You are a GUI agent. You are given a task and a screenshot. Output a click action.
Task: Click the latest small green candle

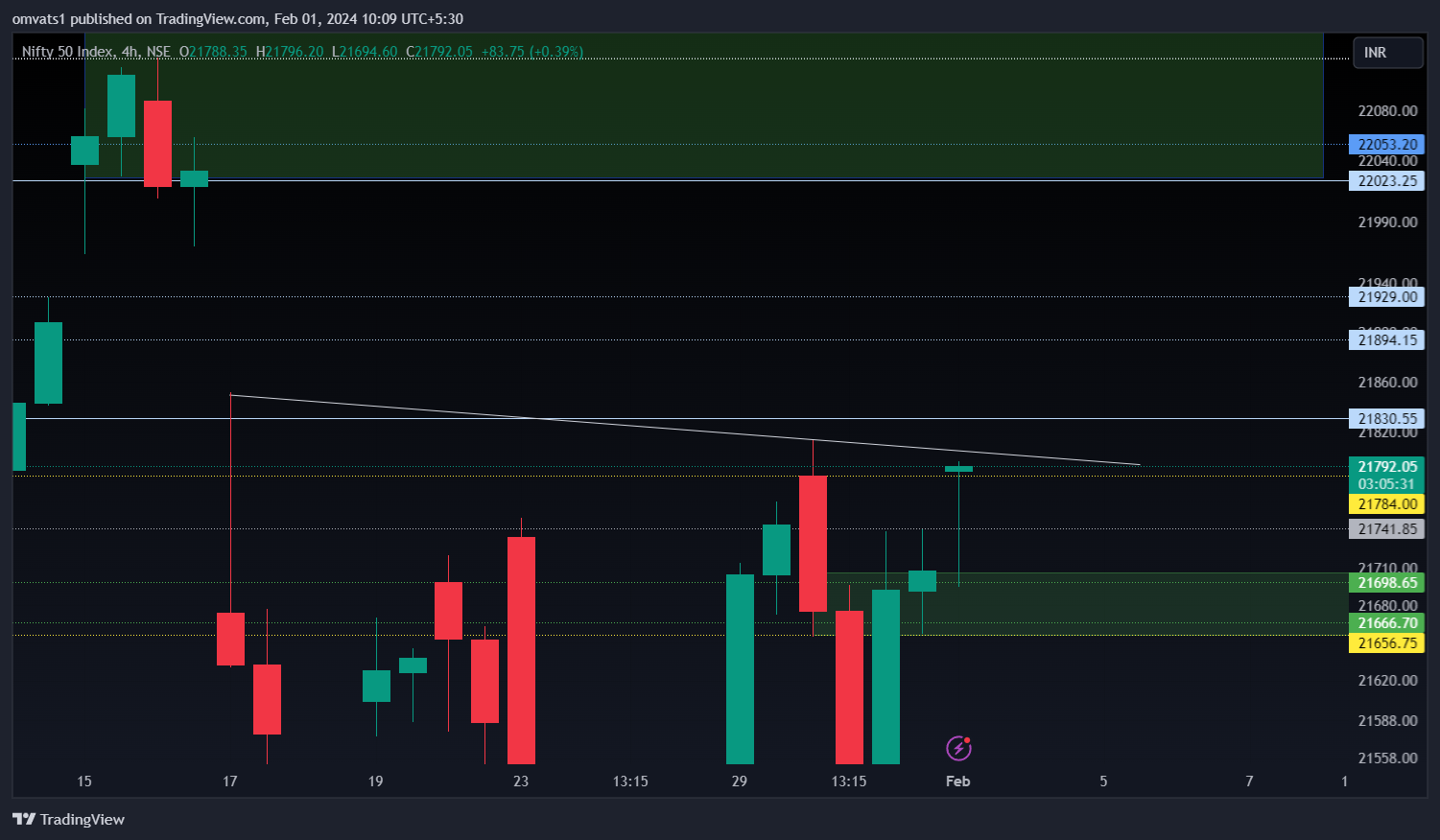point(958,469)
